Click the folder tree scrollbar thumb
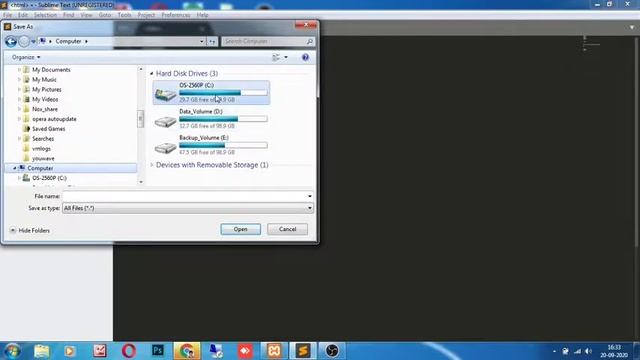 pyautogui.click(x=140, y=119)
